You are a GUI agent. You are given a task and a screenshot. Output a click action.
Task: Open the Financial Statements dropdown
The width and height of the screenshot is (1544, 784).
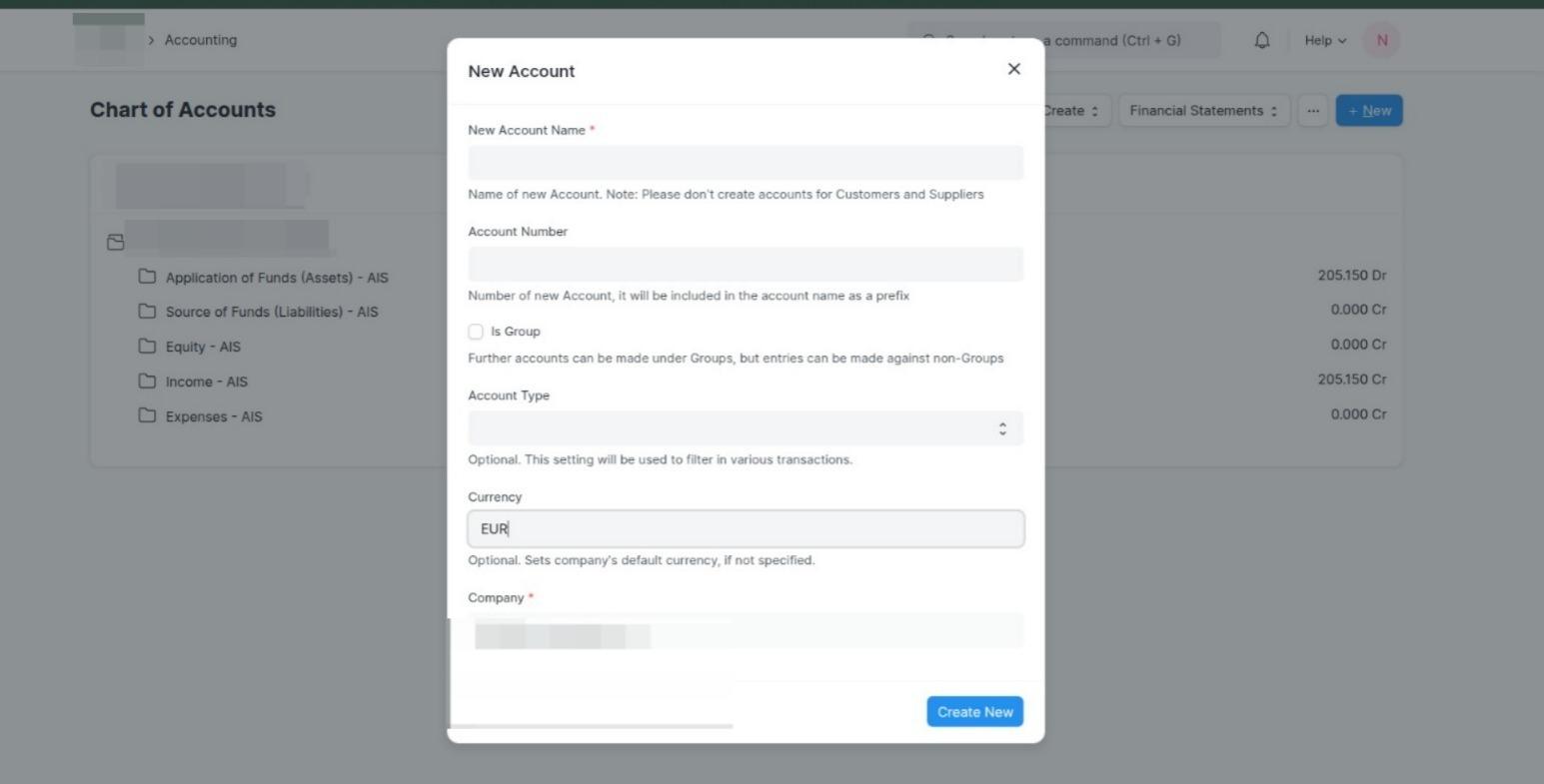coord(1203,111)
